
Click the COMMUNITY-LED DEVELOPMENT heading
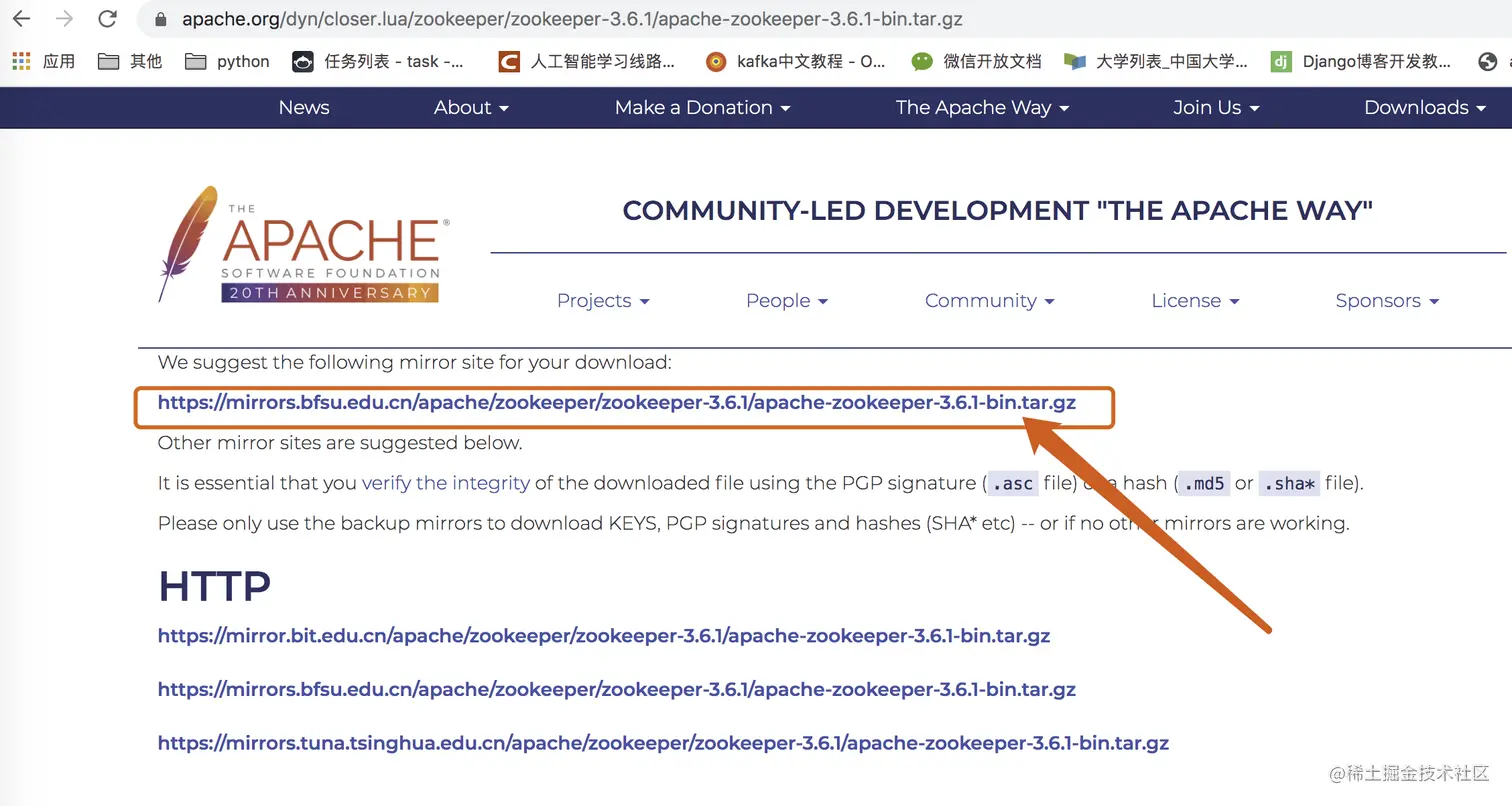point(997,210)
